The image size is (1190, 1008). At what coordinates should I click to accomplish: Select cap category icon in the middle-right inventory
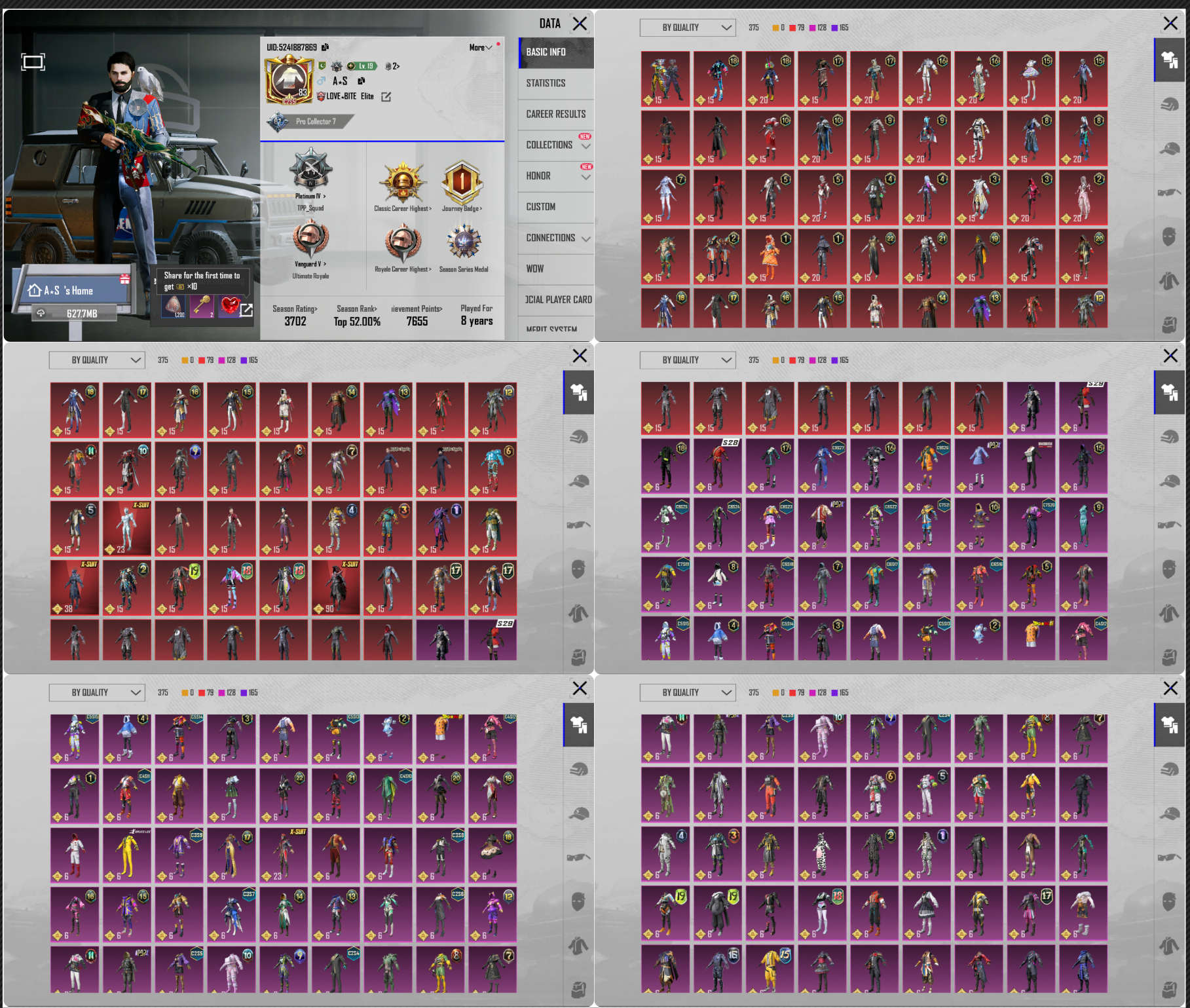pyautogui.click(x=1169, y=481)
